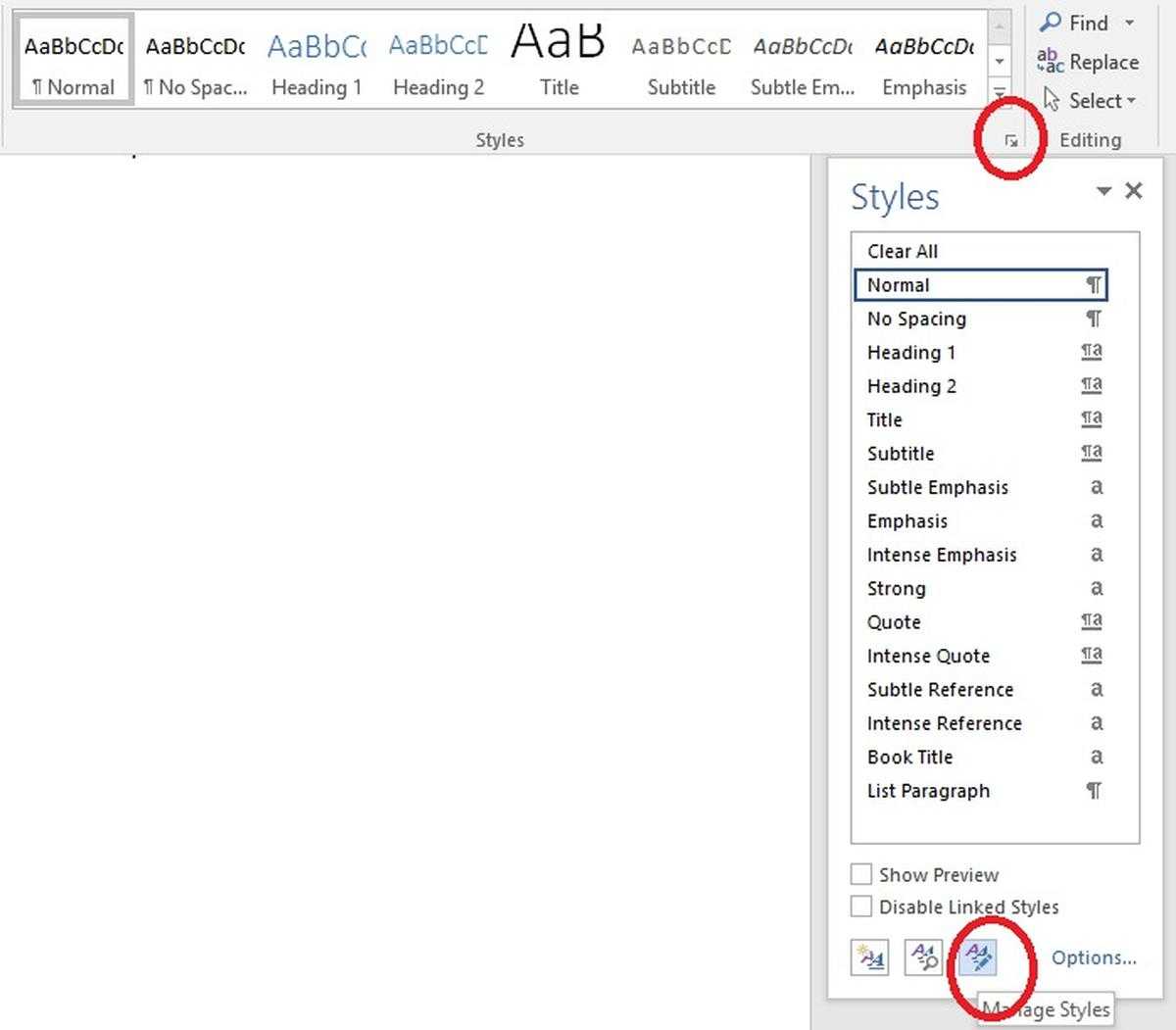Enable the Show Preview checkbox
This screenshot has width=1176, height=1030.
pos(861,874)
